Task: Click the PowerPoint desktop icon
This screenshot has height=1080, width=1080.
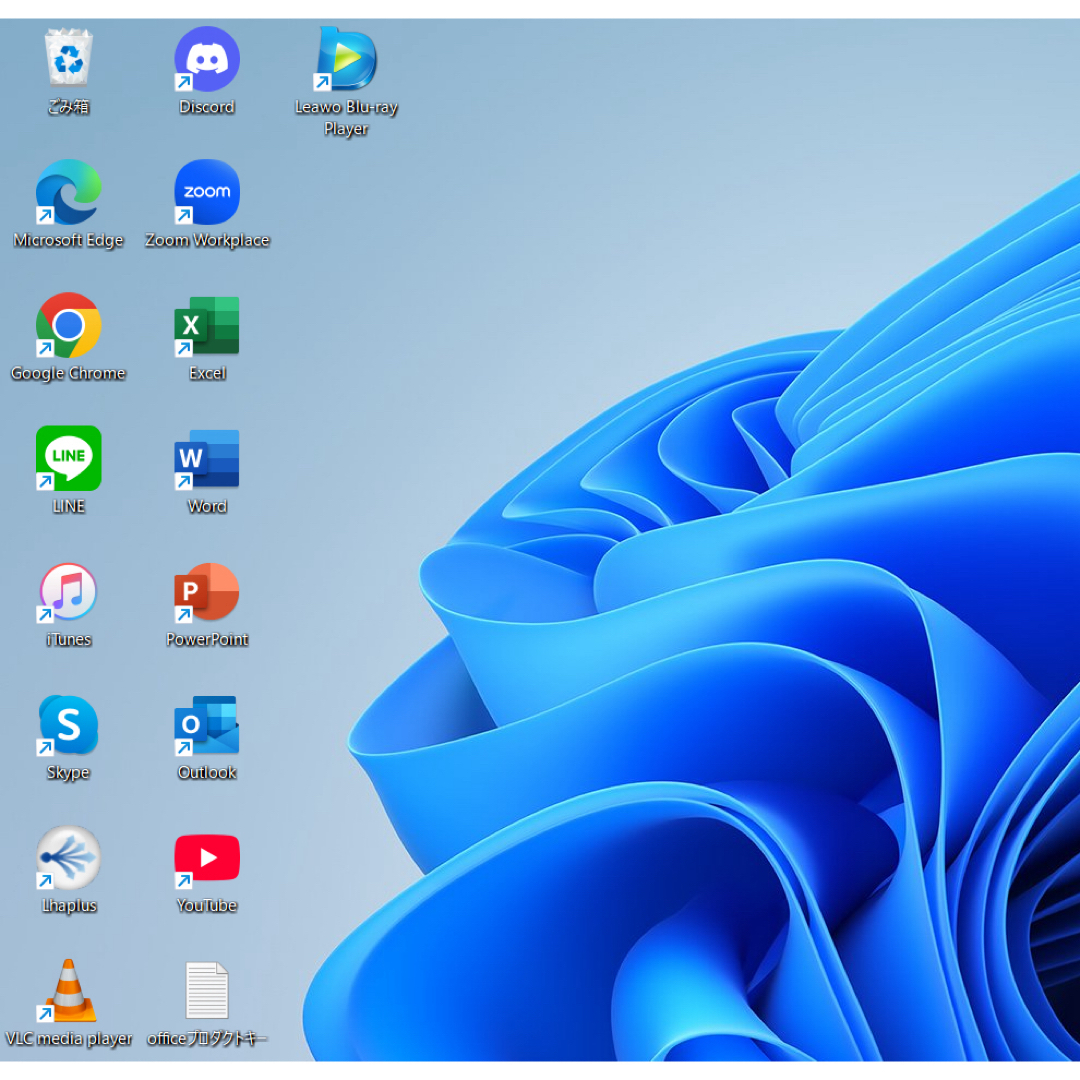Action: coord(207,592)
